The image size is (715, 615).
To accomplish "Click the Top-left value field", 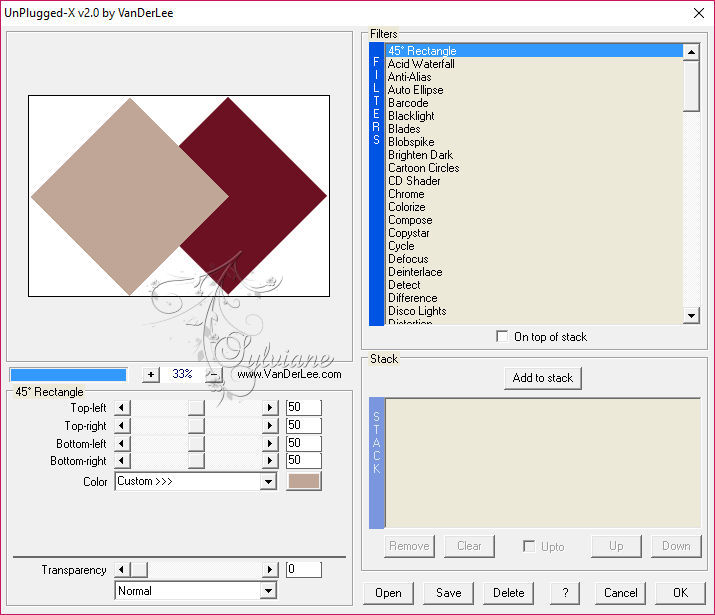I will pos(304,407).
